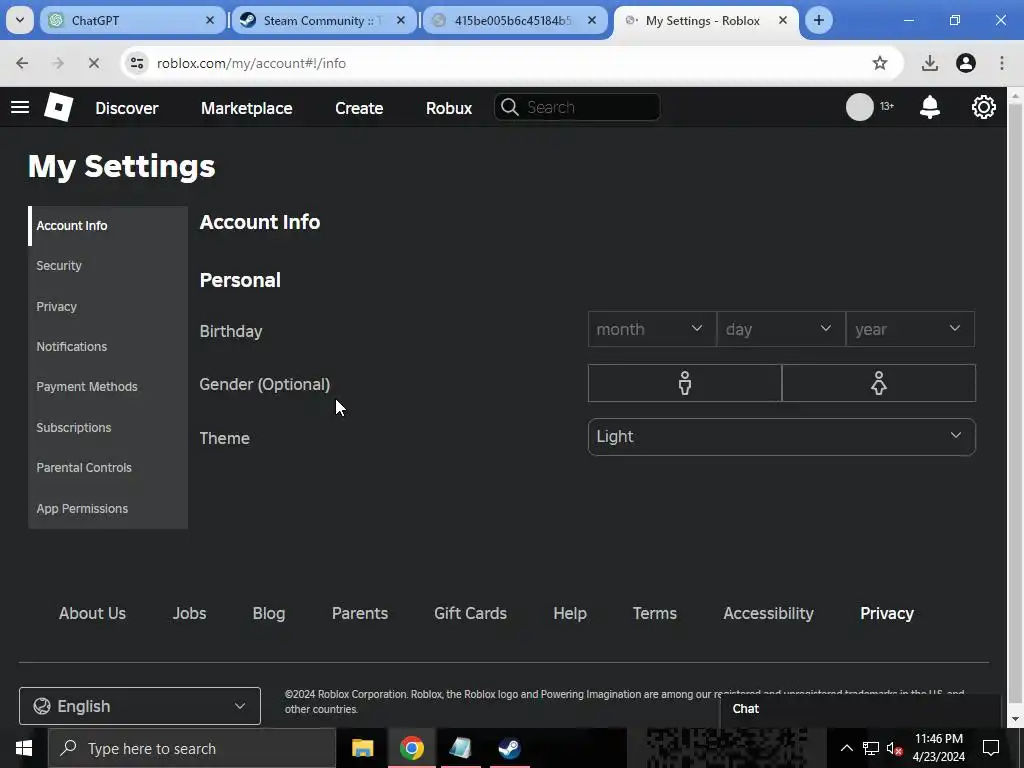View site information icon in address bar

(137, 63)
